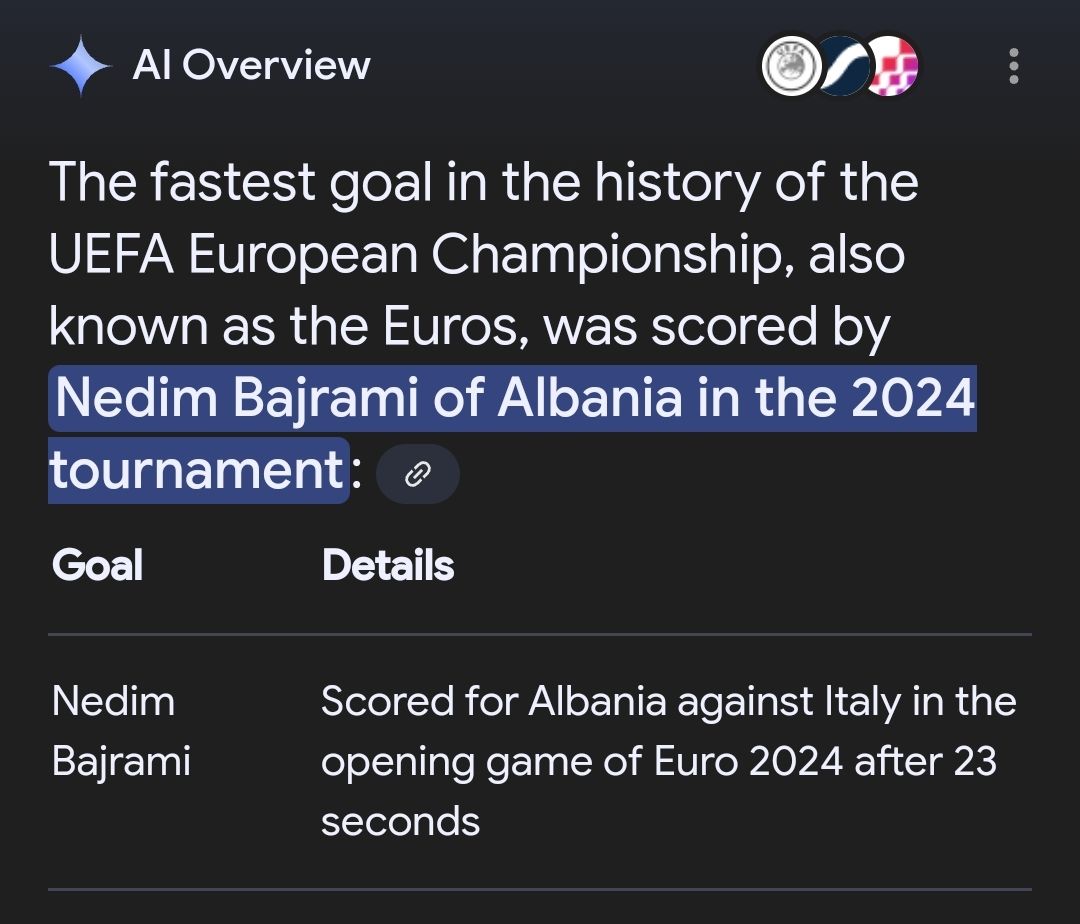Select the 'AI Overview' heading text

251,65
